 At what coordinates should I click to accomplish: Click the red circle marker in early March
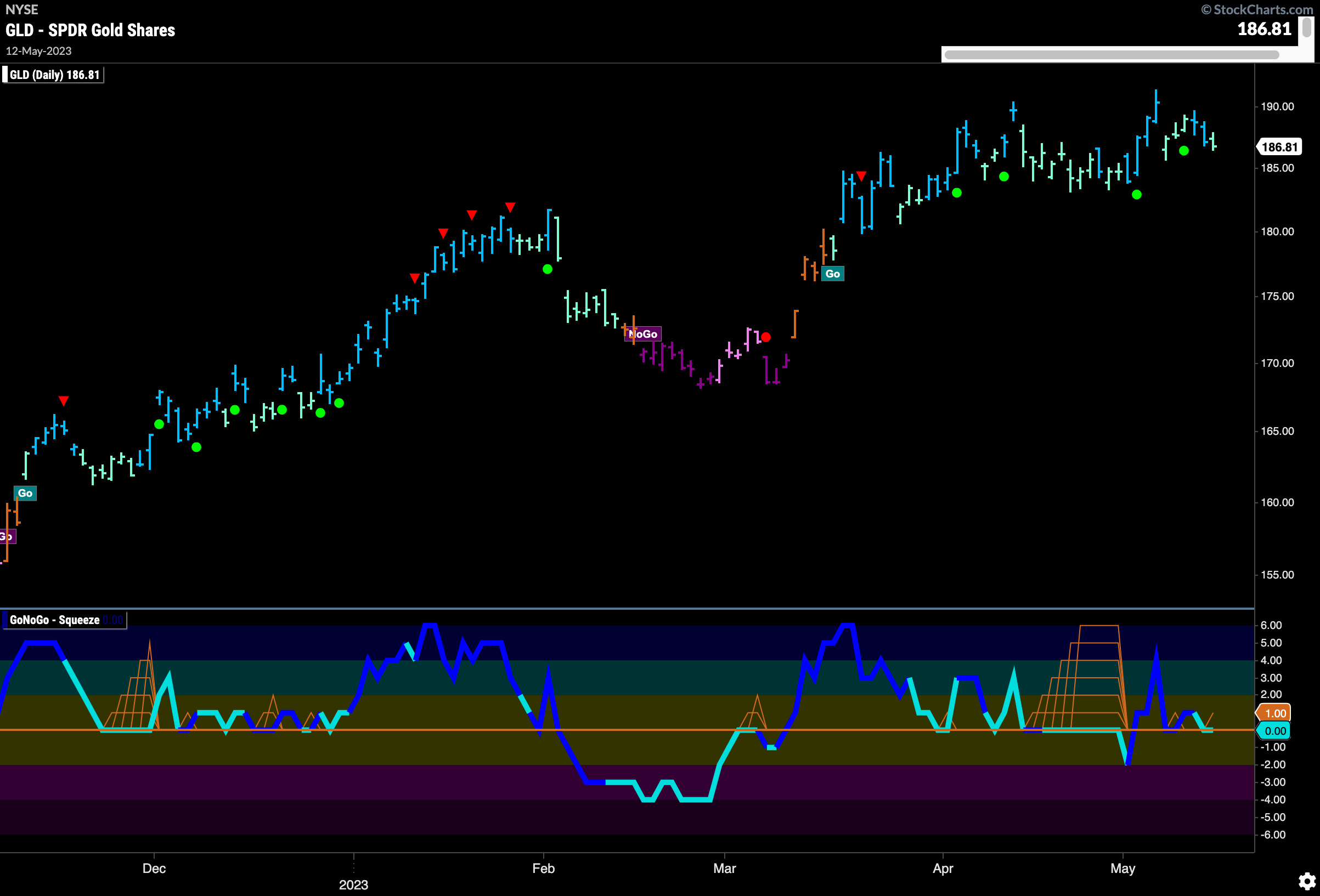(766, 337)
